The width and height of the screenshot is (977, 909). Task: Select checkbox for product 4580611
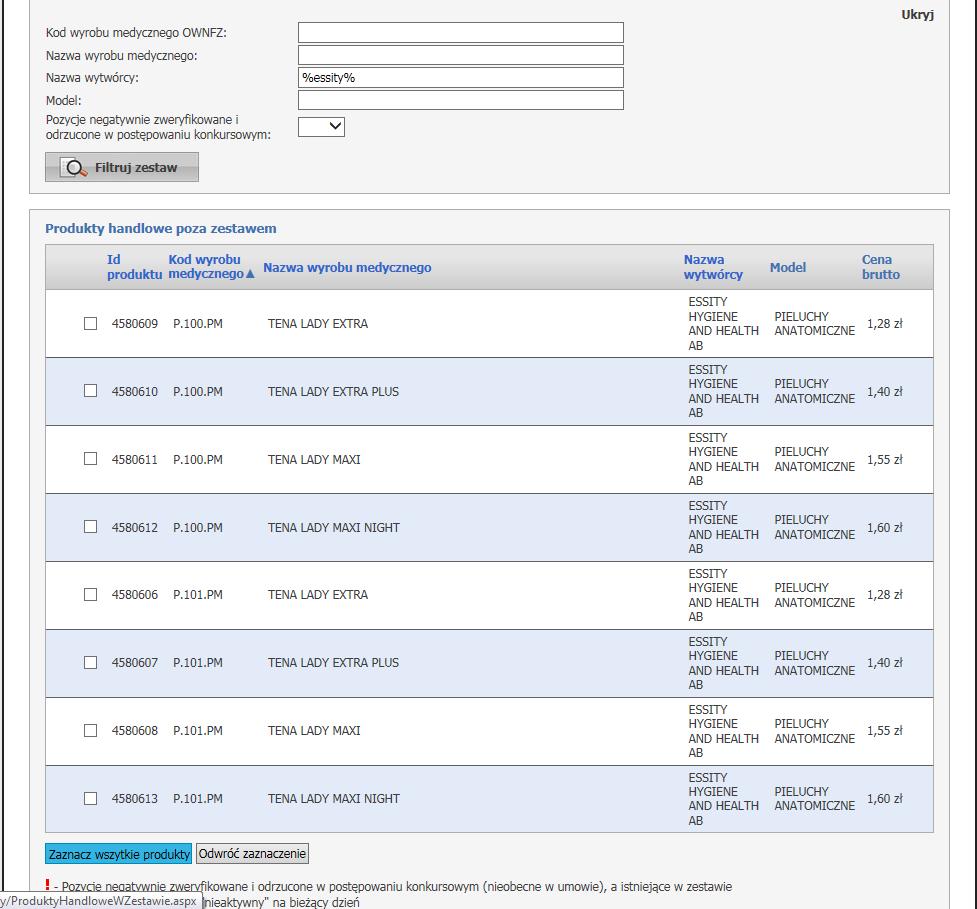[90, 459]
